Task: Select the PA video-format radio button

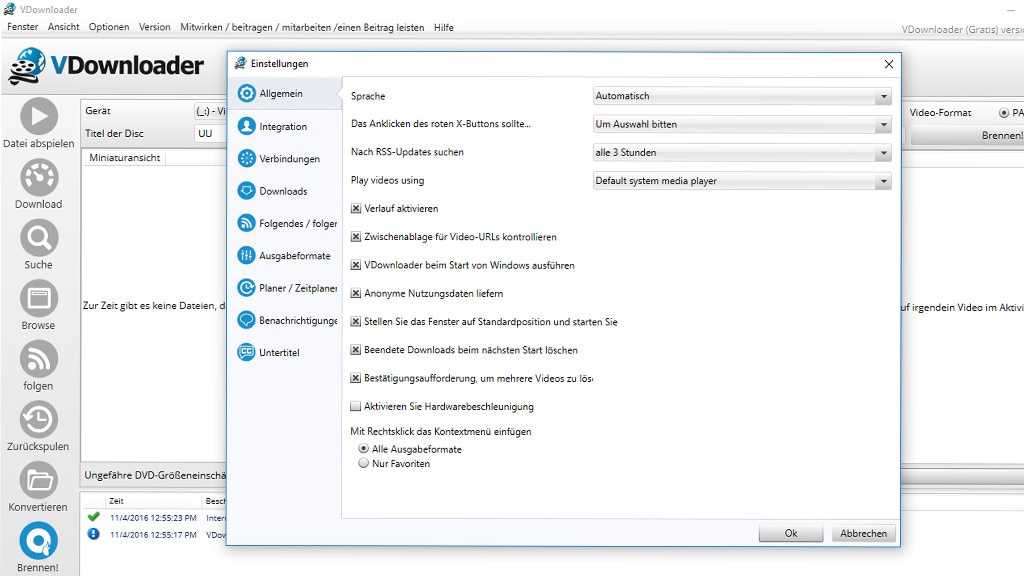Action: point(1004,113)
